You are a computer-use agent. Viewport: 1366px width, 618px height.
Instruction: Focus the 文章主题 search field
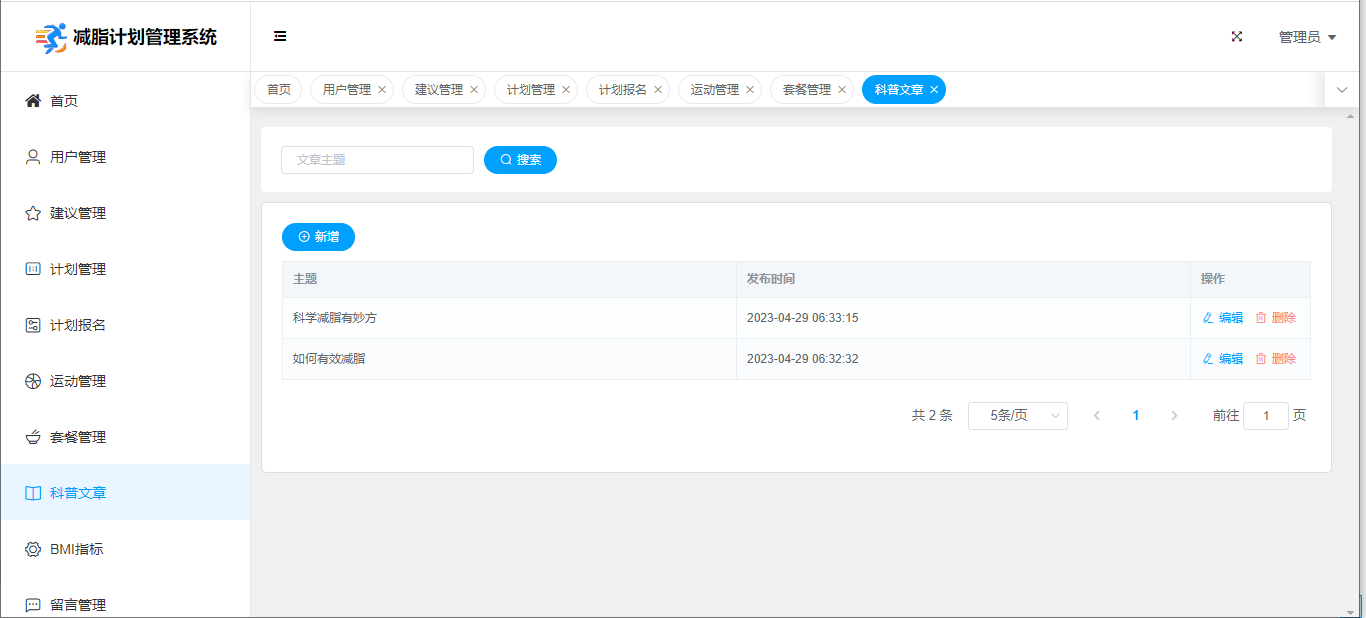tap(377, 160)
